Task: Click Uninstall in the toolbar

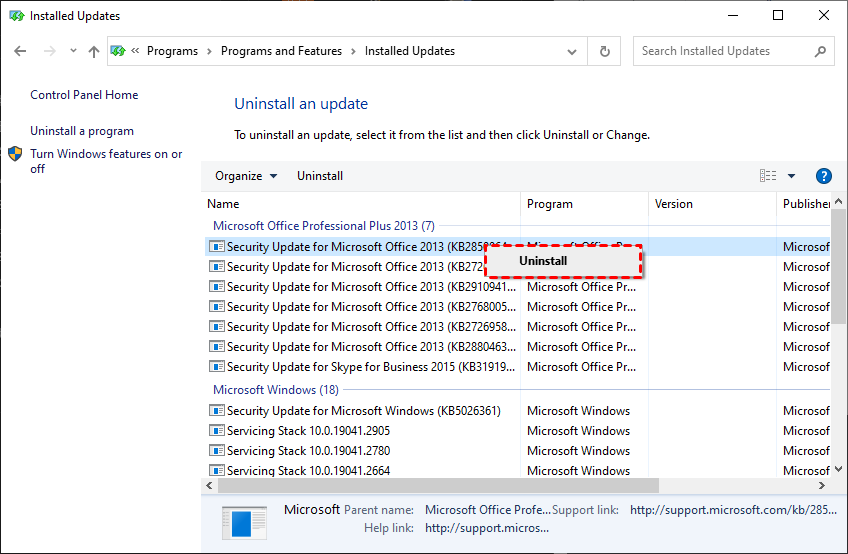Action: coord(320,176)
